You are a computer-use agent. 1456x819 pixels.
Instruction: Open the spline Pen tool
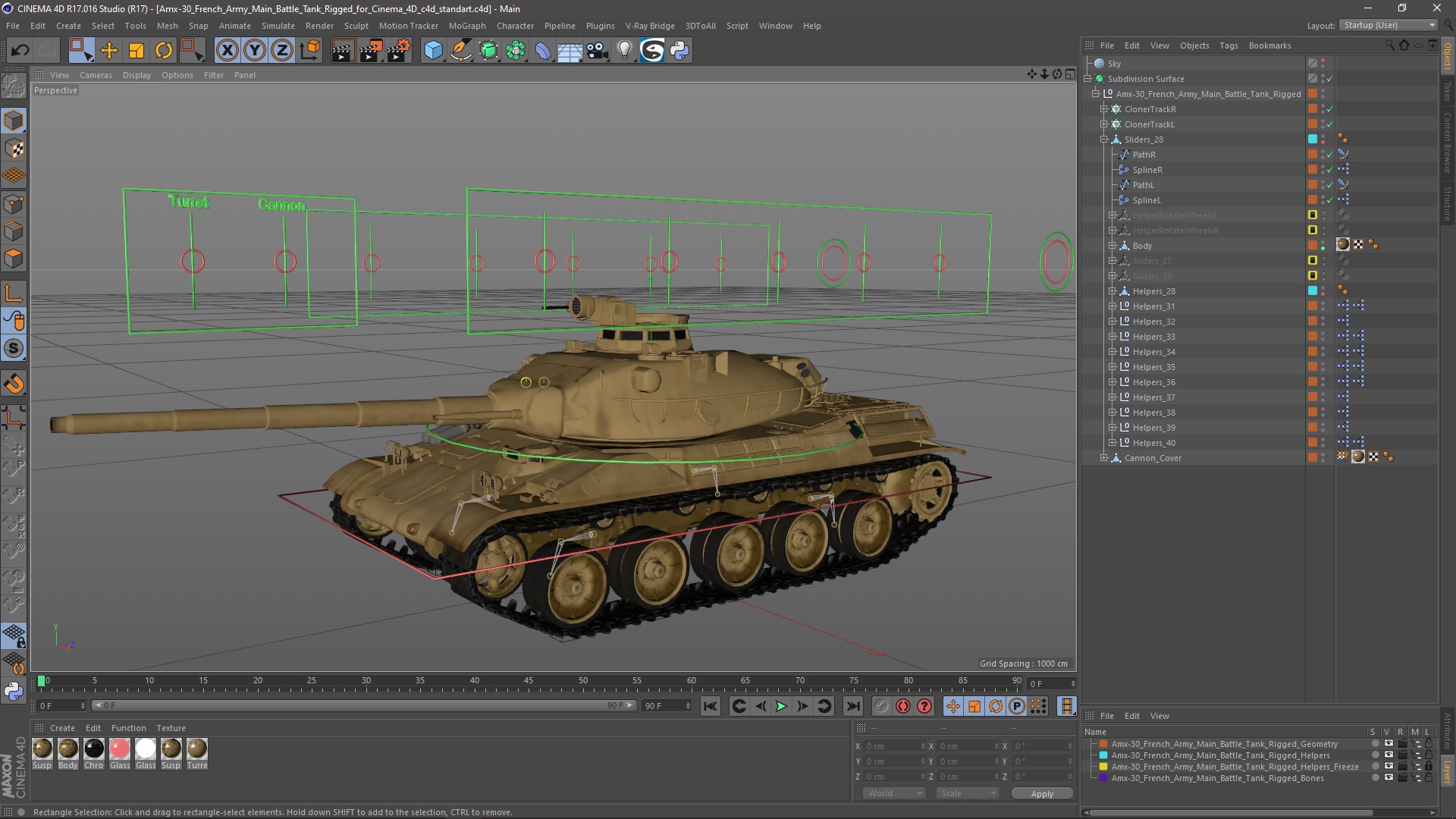click(460, 51)
